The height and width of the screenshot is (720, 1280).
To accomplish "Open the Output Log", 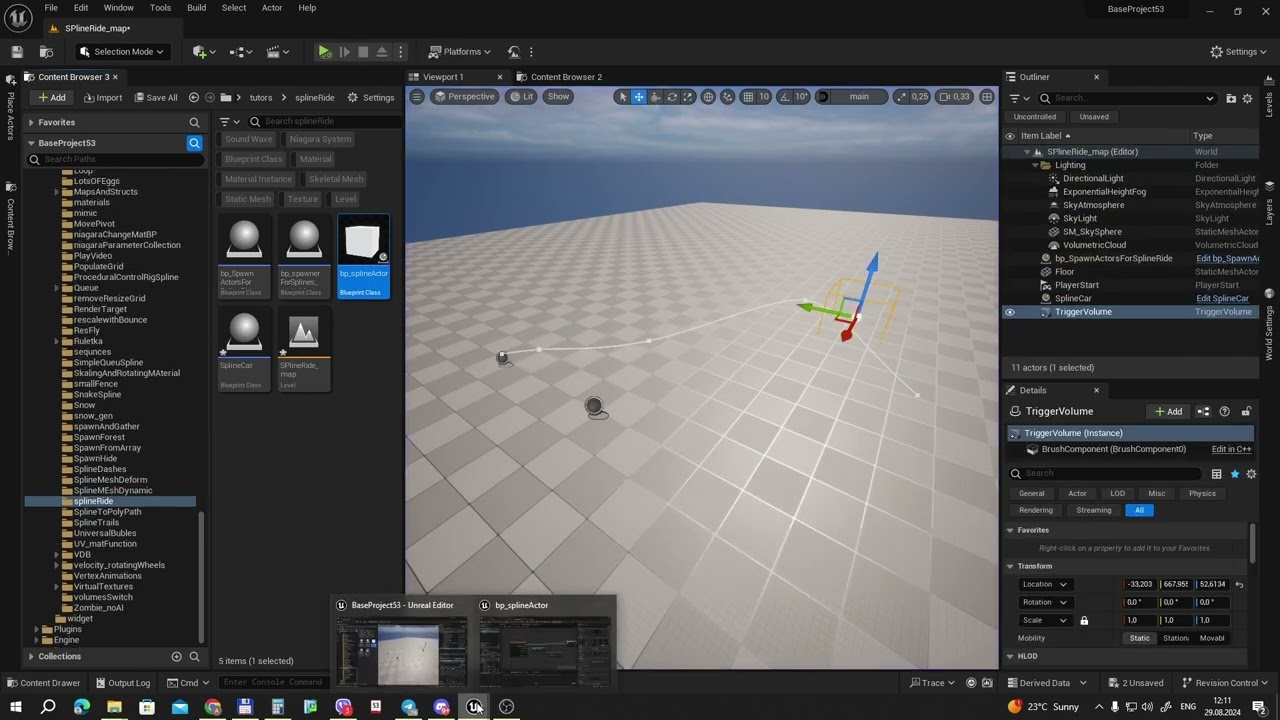I will pyautogui.click(x=123, y=683).
